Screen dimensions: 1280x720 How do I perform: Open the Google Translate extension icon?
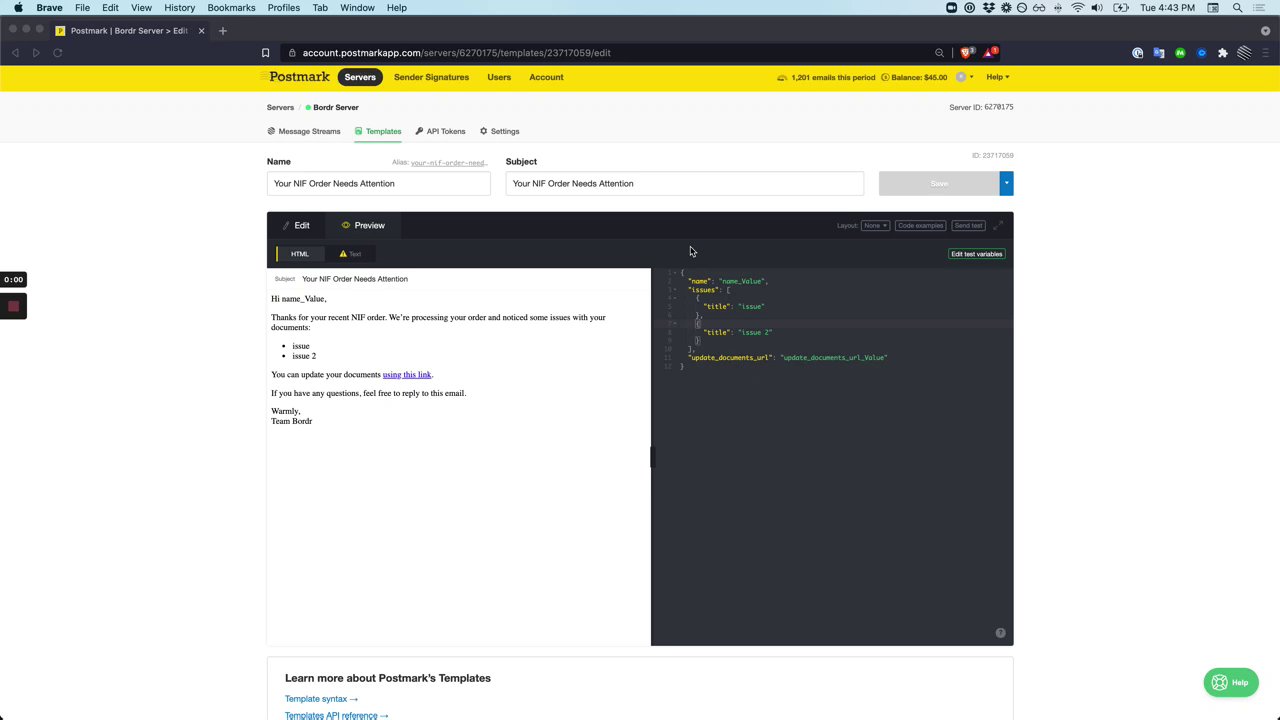click(x=1159, y=53)
